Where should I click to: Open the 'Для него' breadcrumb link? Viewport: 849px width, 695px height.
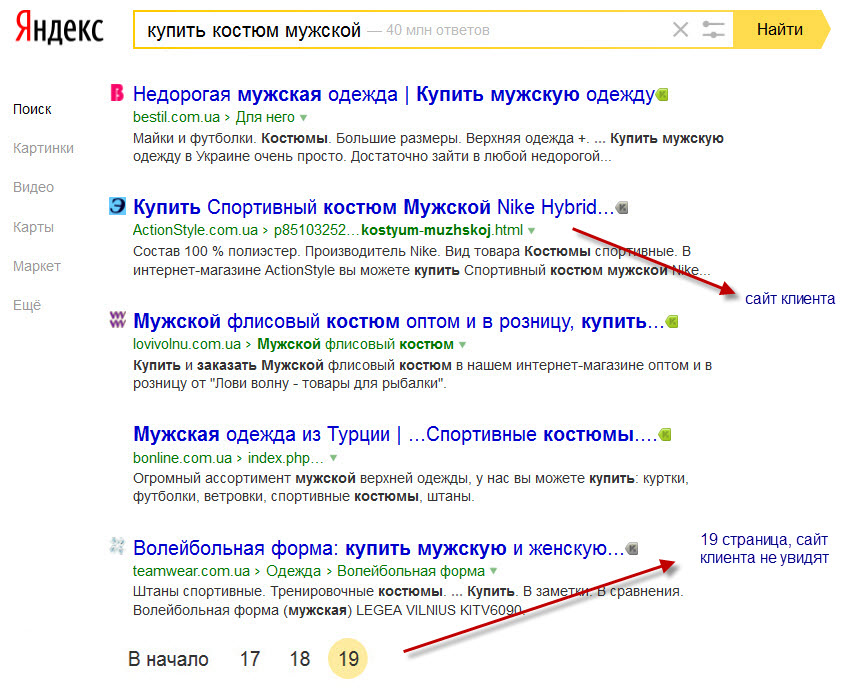coord(265,117)
